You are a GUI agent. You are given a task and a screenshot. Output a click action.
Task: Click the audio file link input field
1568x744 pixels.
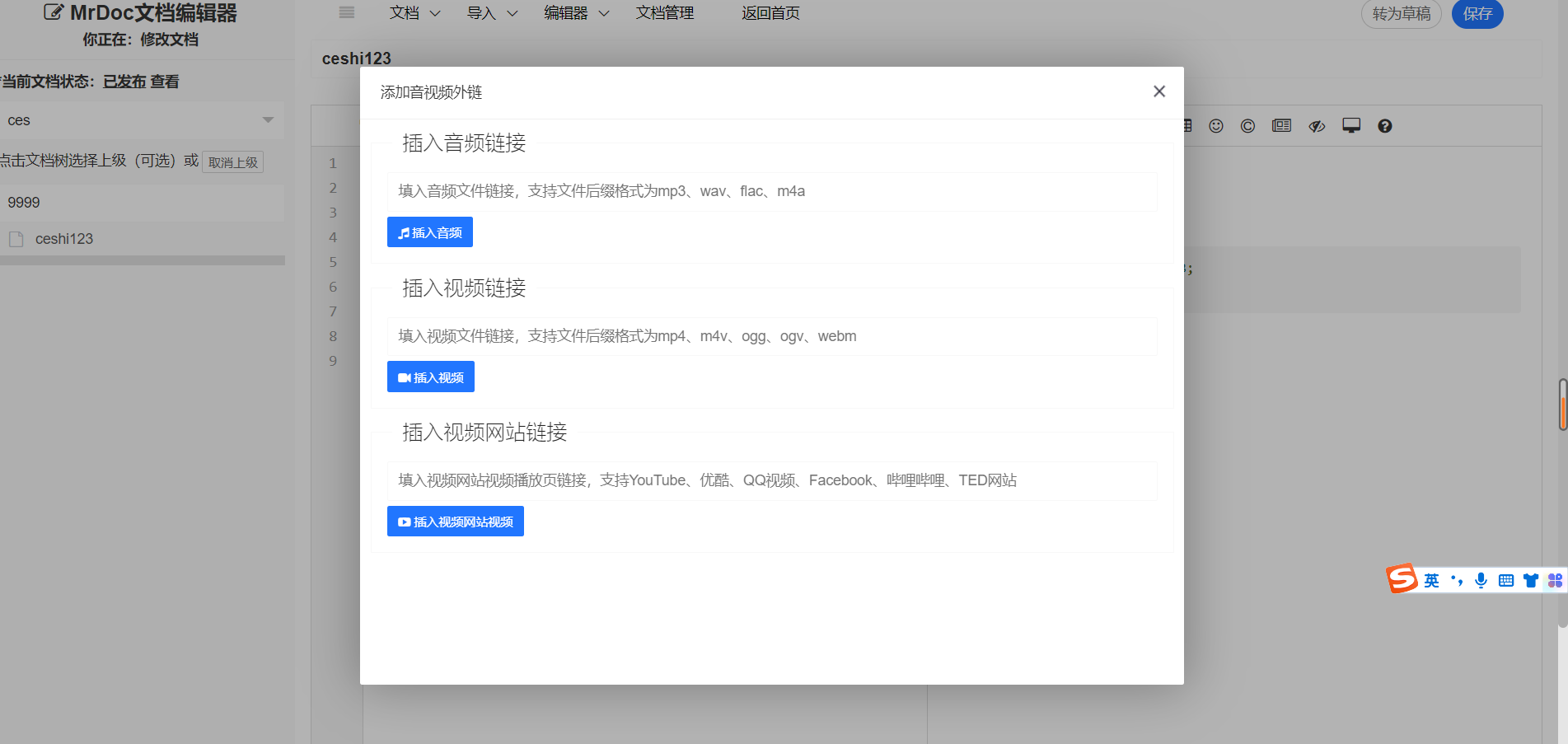(x=772, y=191)
